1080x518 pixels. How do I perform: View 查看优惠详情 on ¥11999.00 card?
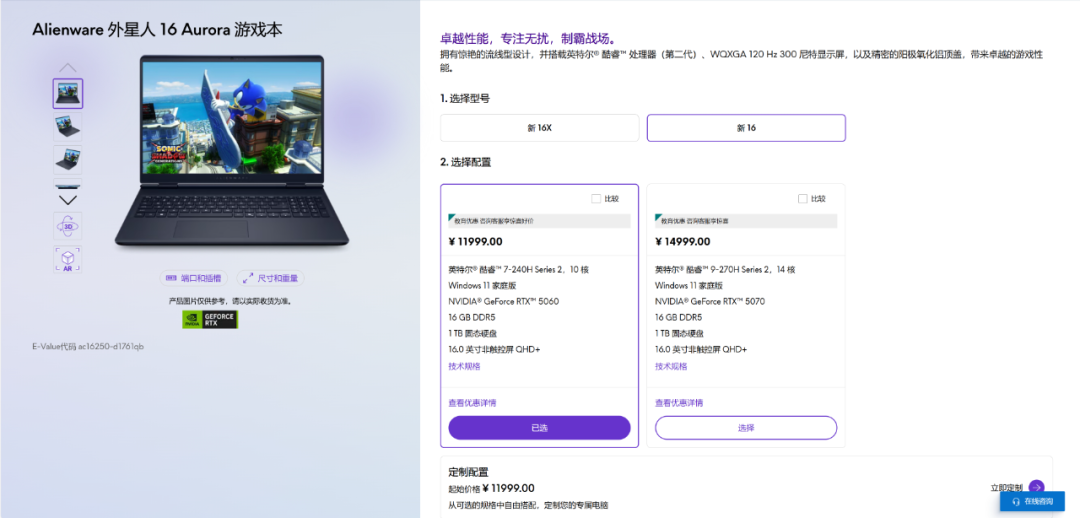[x=472, y=403]
